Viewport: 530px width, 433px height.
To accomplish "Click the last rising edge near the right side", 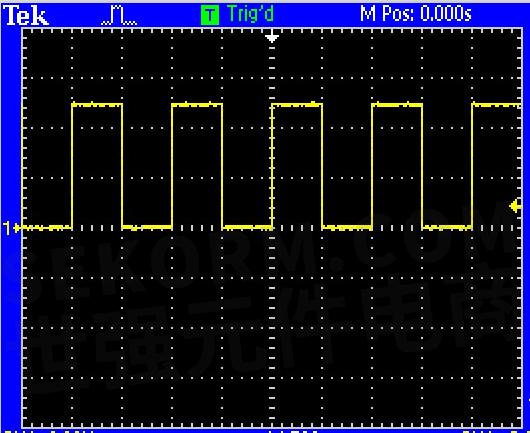I will (x=472, y=166).
